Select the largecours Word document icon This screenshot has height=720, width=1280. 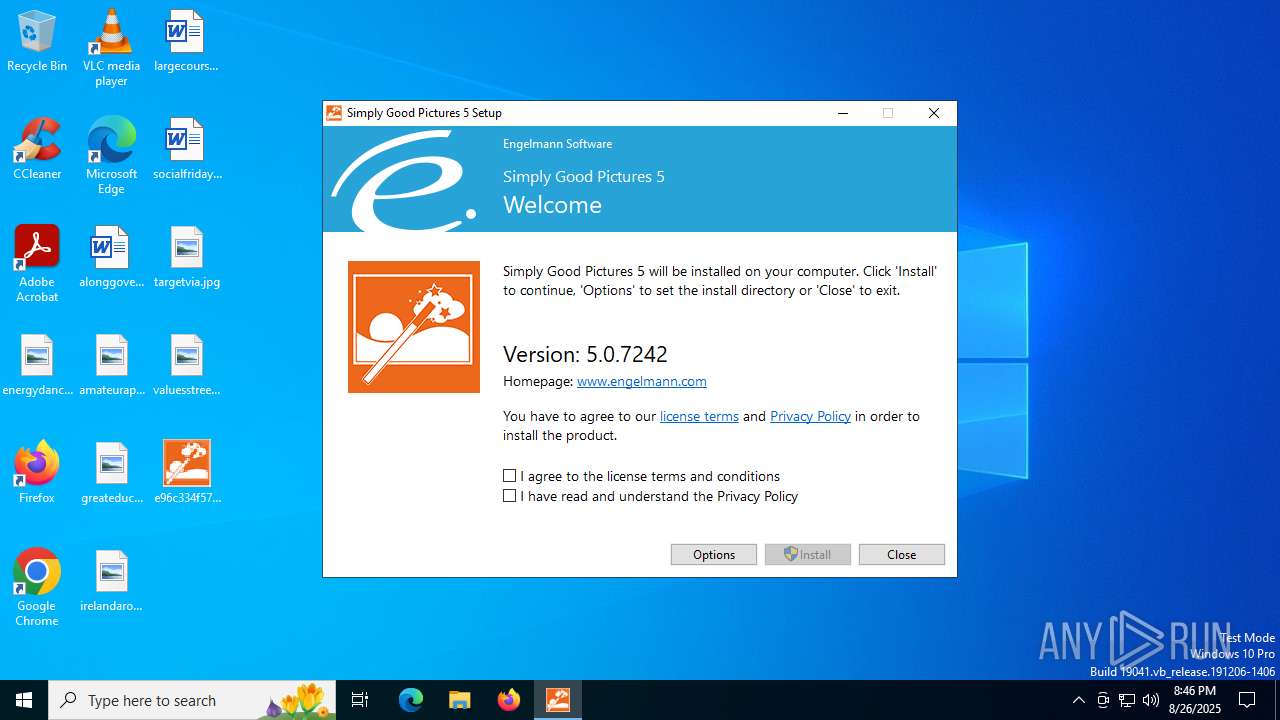tap(186, 42)
